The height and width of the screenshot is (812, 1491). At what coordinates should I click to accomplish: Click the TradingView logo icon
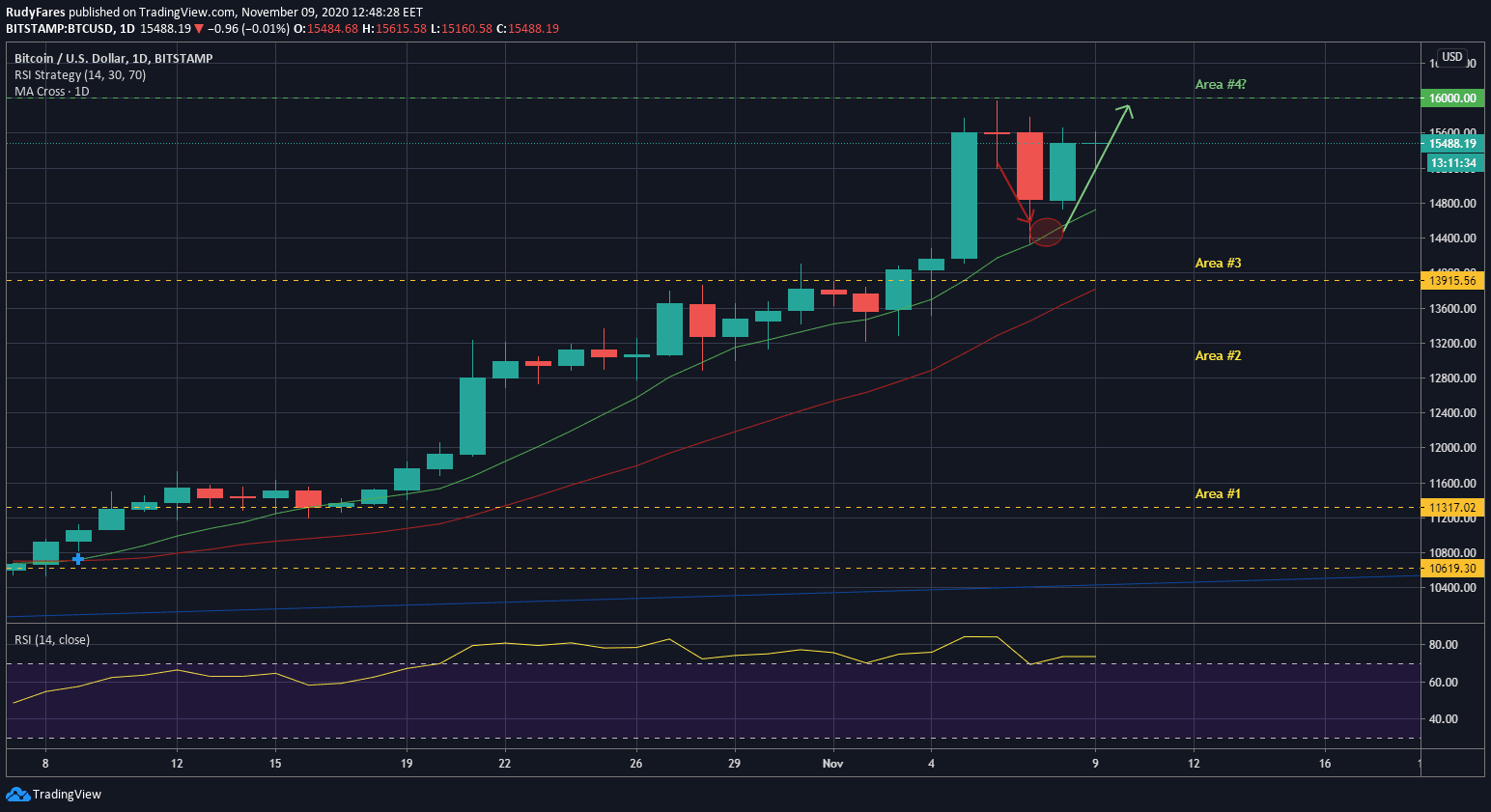tap(17, 794)
